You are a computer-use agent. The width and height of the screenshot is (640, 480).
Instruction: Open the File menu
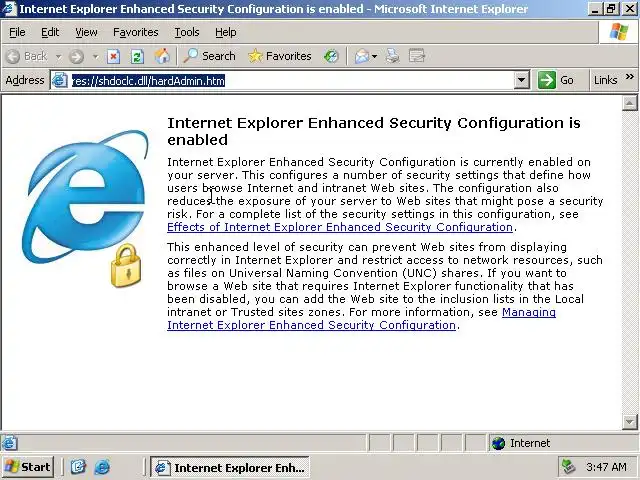[17, 32]
